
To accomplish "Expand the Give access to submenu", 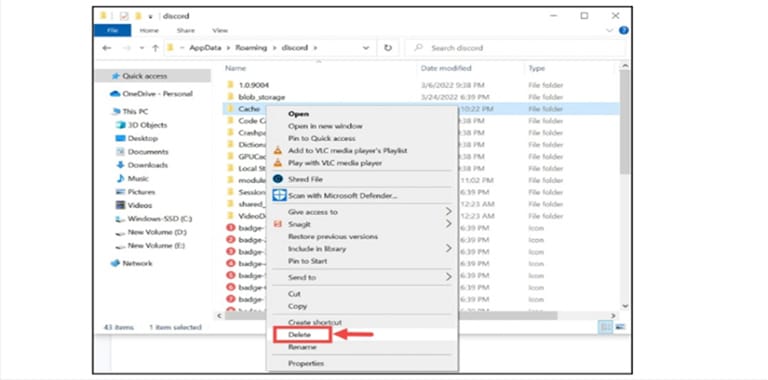I will point(362,212).
